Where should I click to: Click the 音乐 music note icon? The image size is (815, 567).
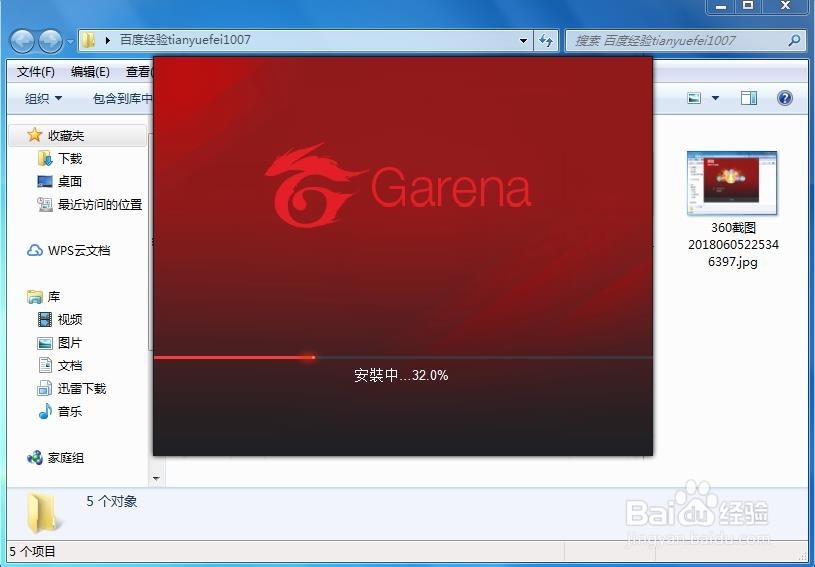point(45,411)
